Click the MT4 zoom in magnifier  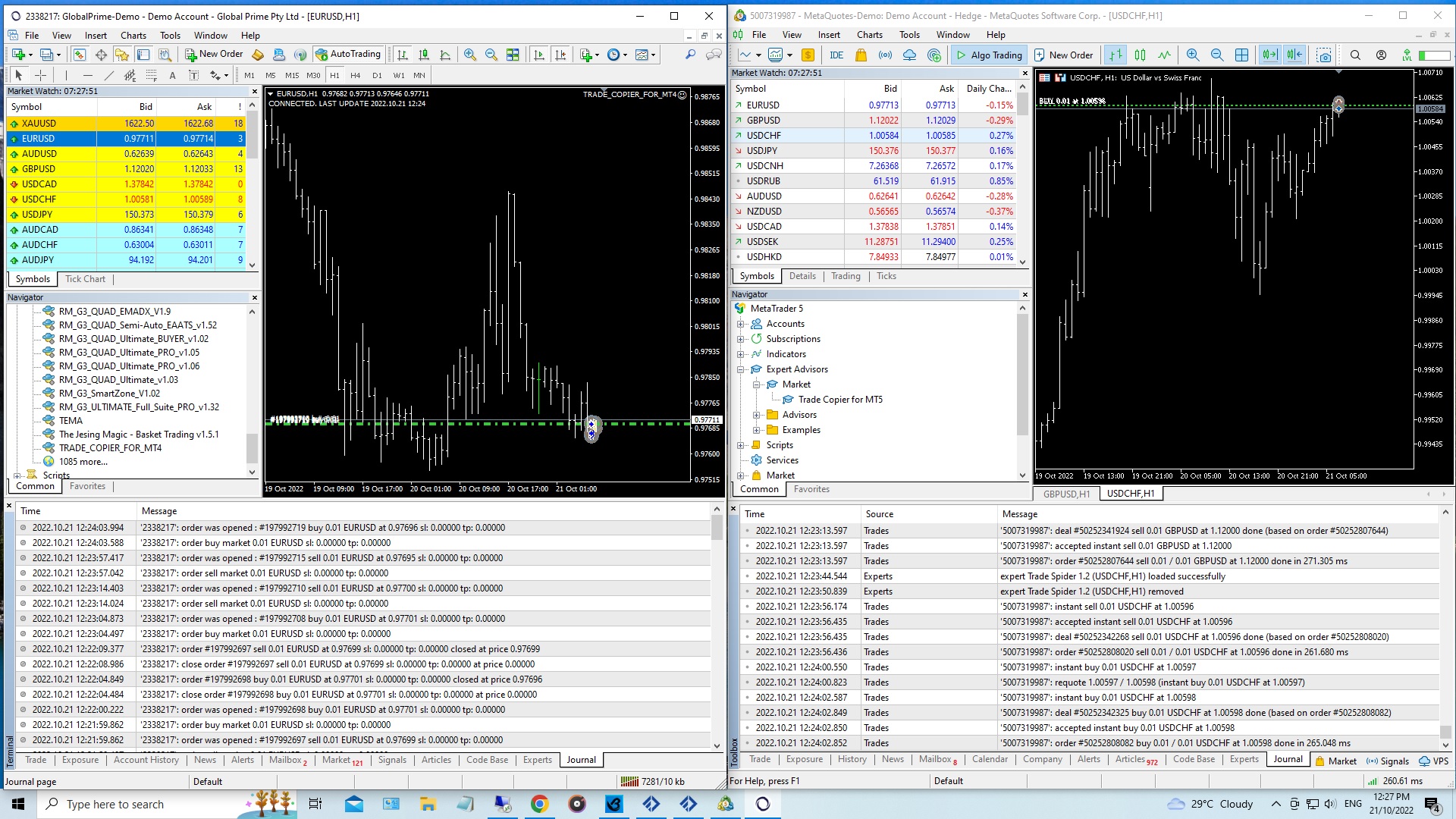(470, 55)
